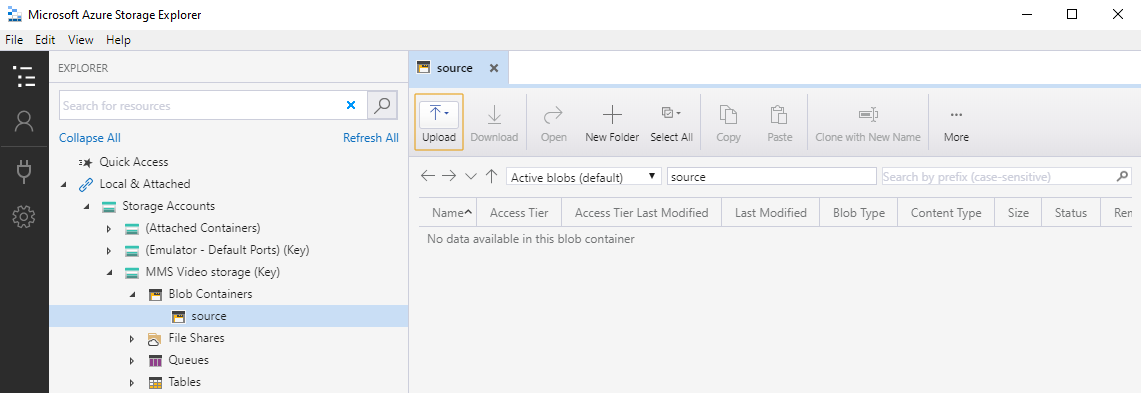Image resolution: width=1141 pixels, height=393 pixels.
Task: Select the Queues tree item
Action: point(188,360)
